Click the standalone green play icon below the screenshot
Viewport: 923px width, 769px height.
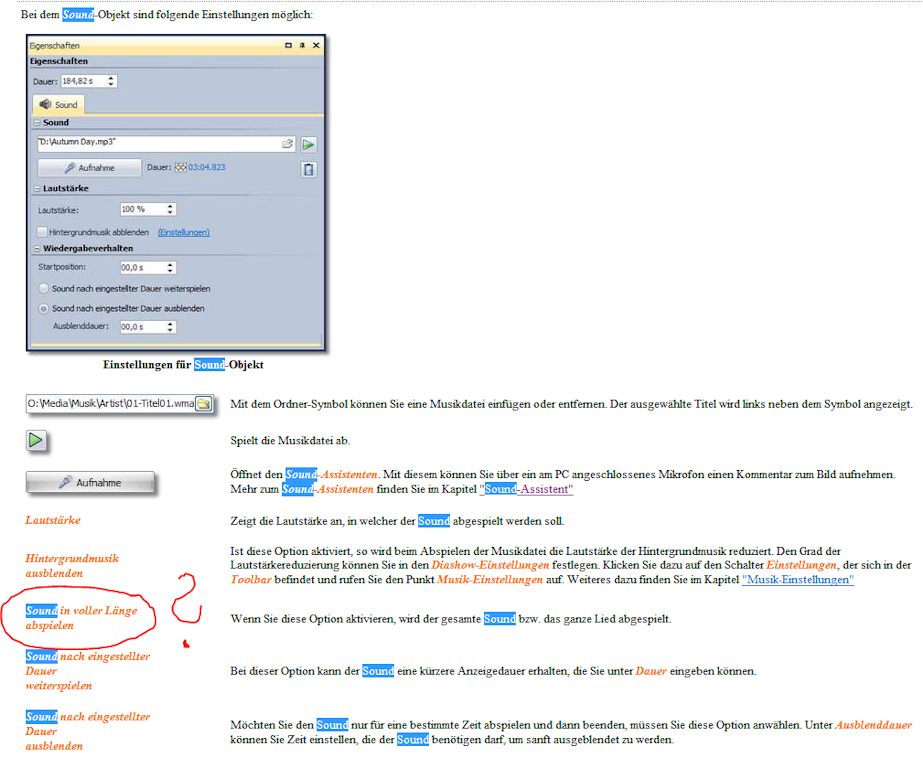pos(37,440)
